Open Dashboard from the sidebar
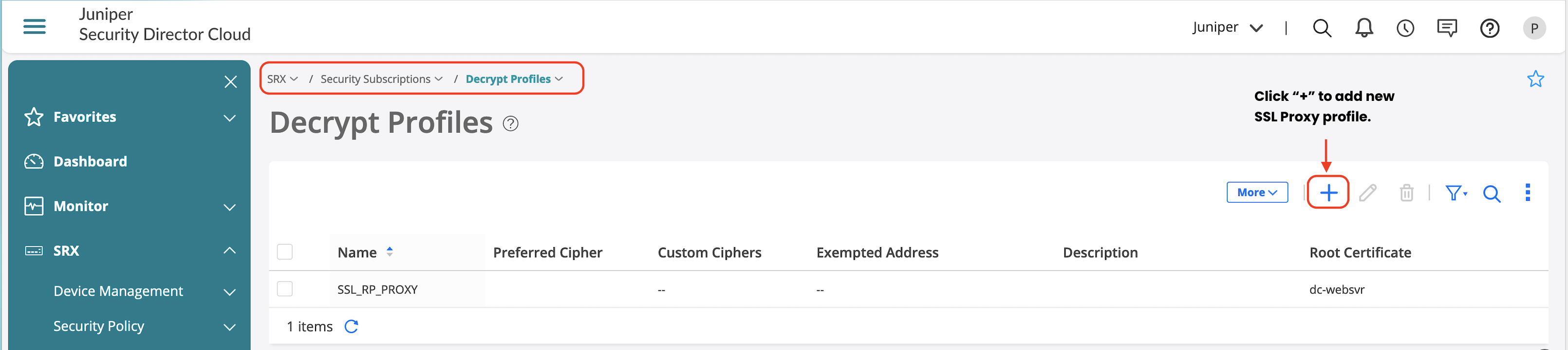Image resolution: width=1568 pixels, height=350 pixels. (90, 161)
